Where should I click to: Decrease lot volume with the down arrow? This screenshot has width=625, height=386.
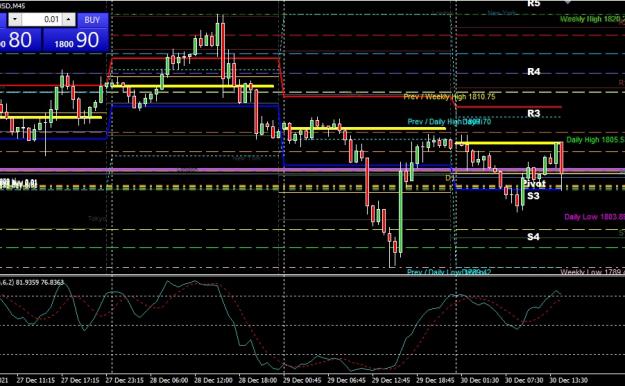pyautogui.click(x=15, y=20)
